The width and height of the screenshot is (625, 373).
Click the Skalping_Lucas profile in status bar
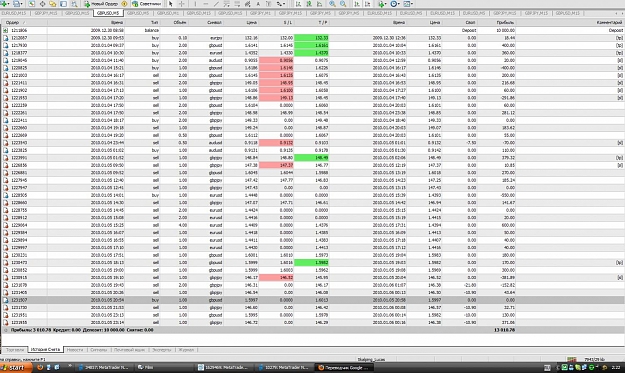click(371, 359)
